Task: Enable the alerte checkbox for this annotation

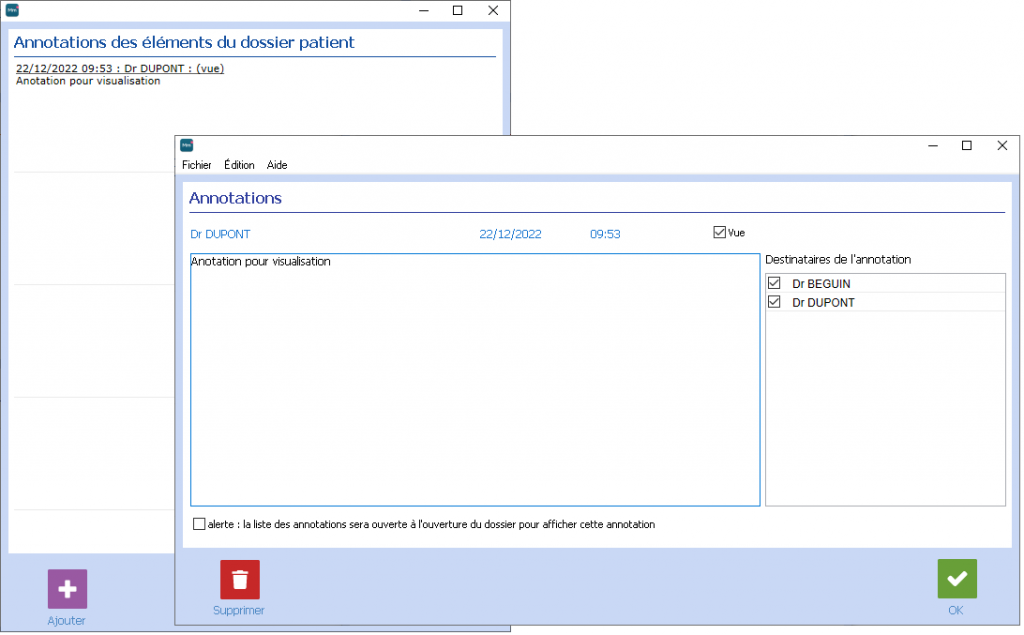Action: tap(199, 525)
